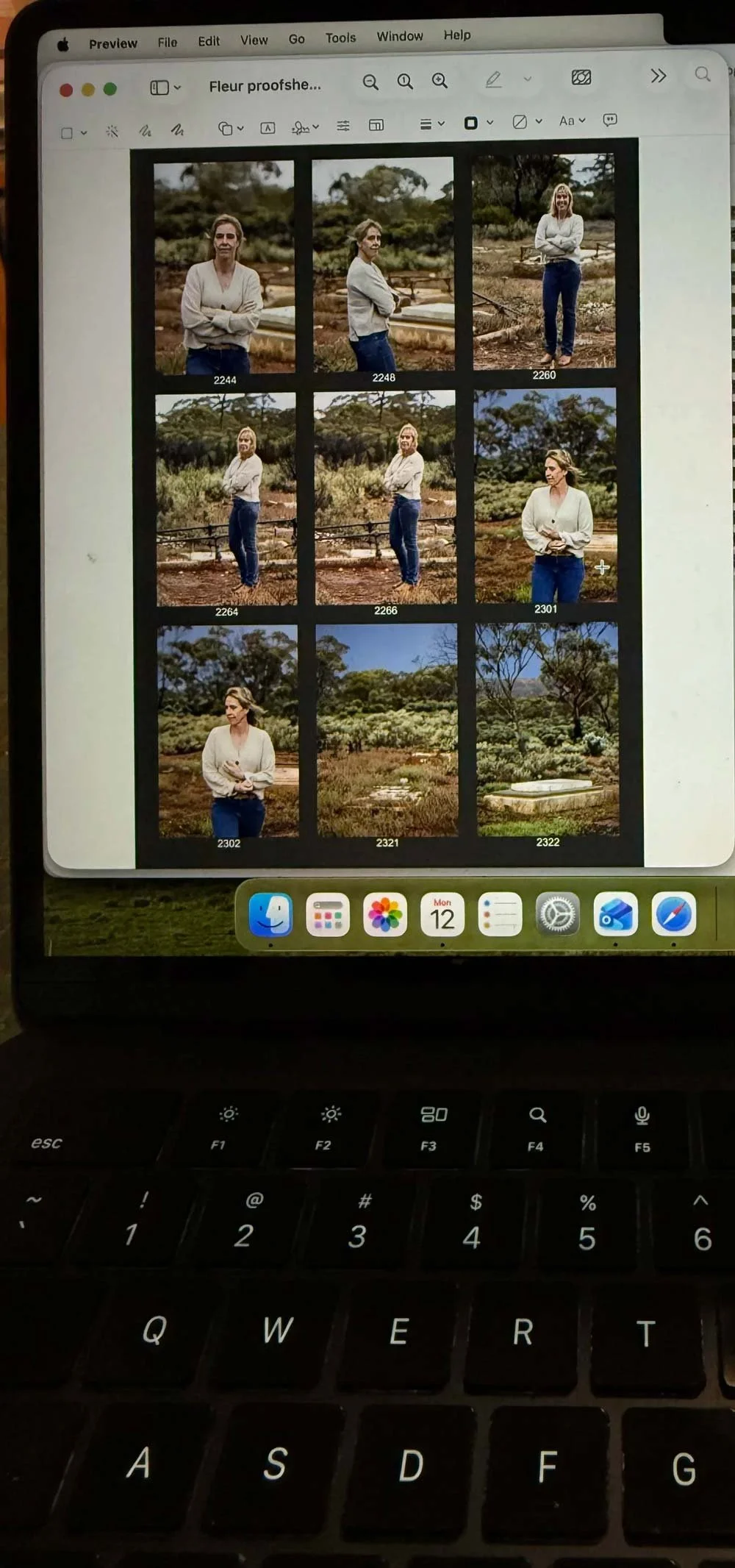Select the Sketch tool
Viewport: 735px width, 1568px height.
click(x=146, y=130)
